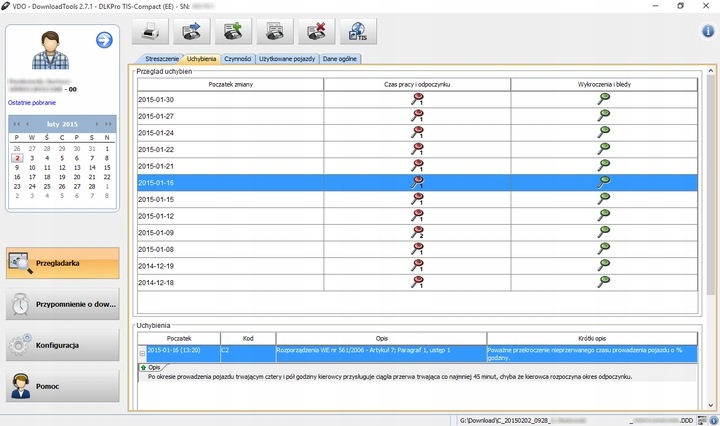The width and height of the screenshot is (720, 426).
Task: Open the Użytkowane pojazdy tab
Action: point(287,59)
